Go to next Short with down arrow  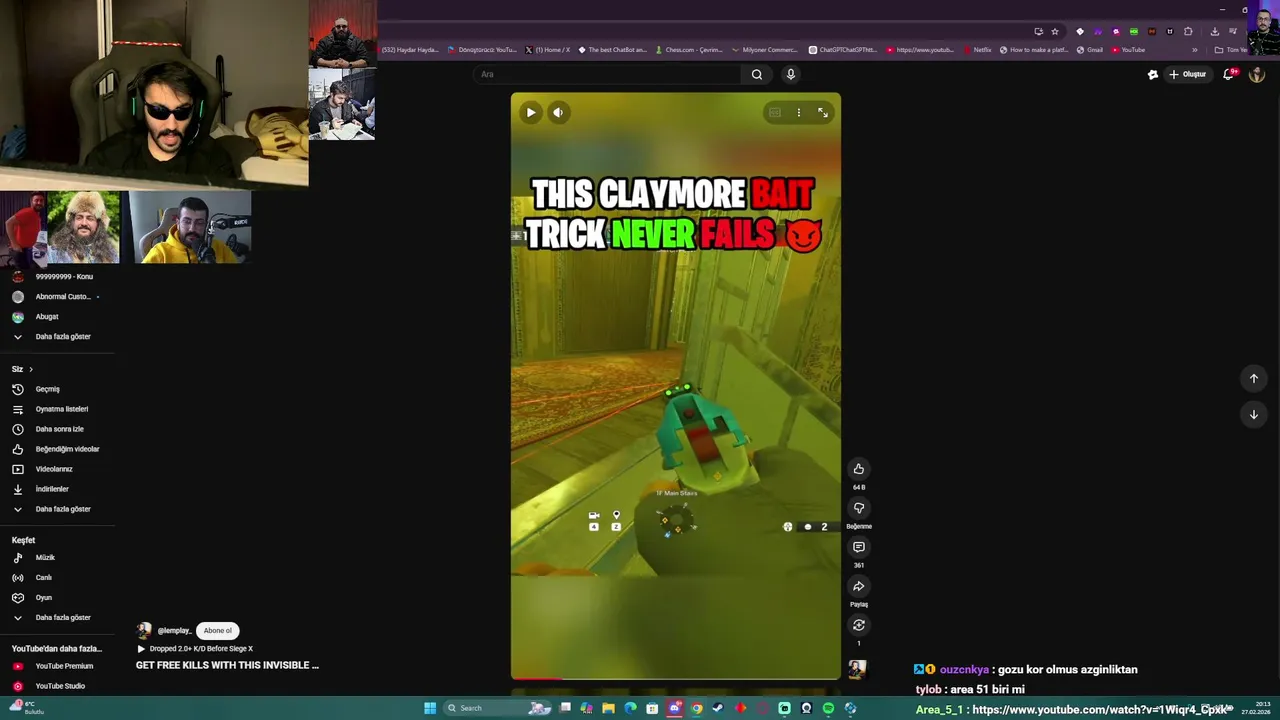1253,414
